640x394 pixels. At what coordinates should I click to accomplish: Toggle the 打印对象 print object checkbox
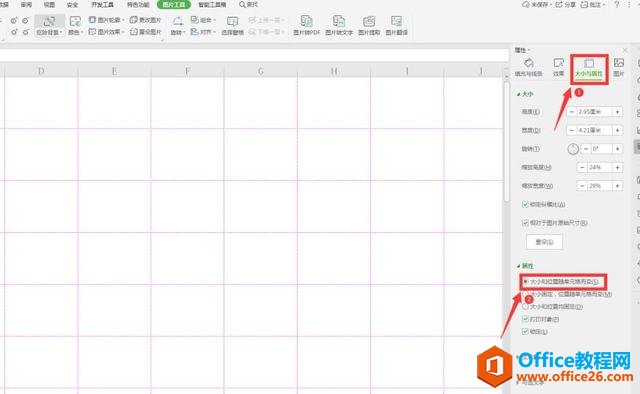click(525, 319)
